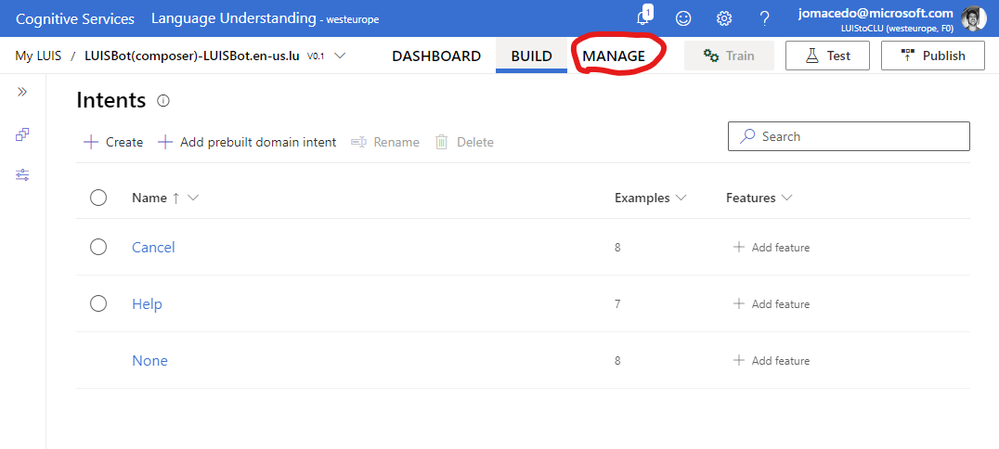This screenshot has height=449, width=999.
Task: Open the notifications bell icon
Action: pos(644,17)
